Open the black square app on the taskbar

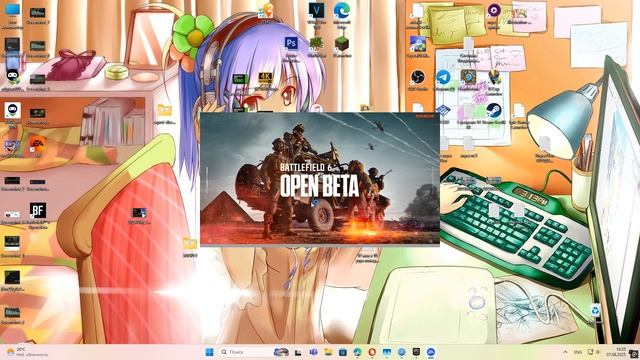416,352
